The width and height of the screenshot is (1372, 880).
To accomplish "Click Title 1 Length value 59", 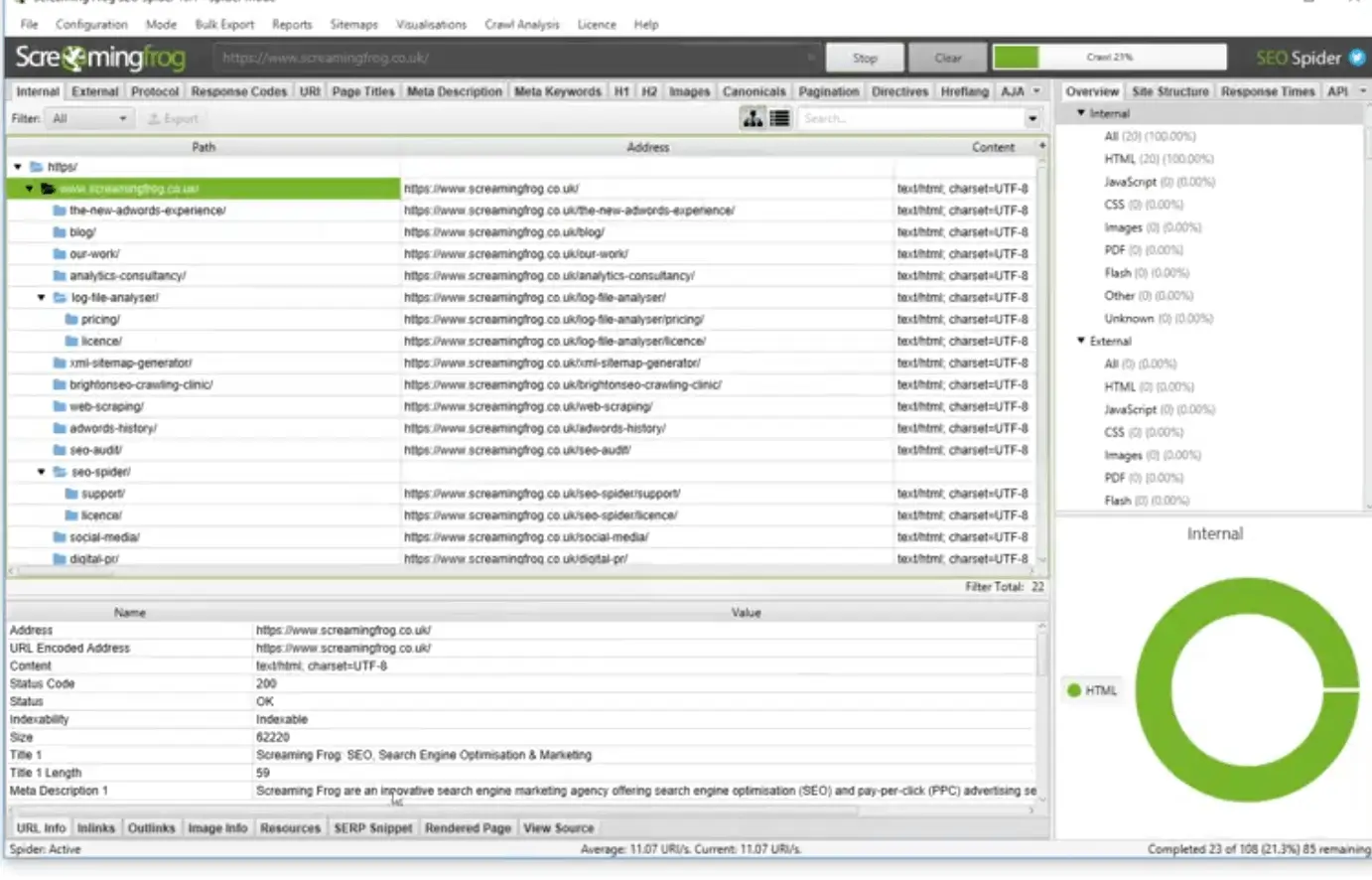I will click(263, 773).
